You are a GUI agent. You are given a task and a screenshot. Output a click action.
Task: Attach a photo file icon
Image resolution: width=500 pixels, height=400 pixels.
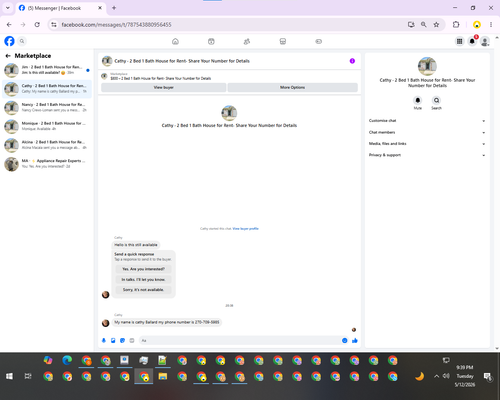(x=113, y=340)
